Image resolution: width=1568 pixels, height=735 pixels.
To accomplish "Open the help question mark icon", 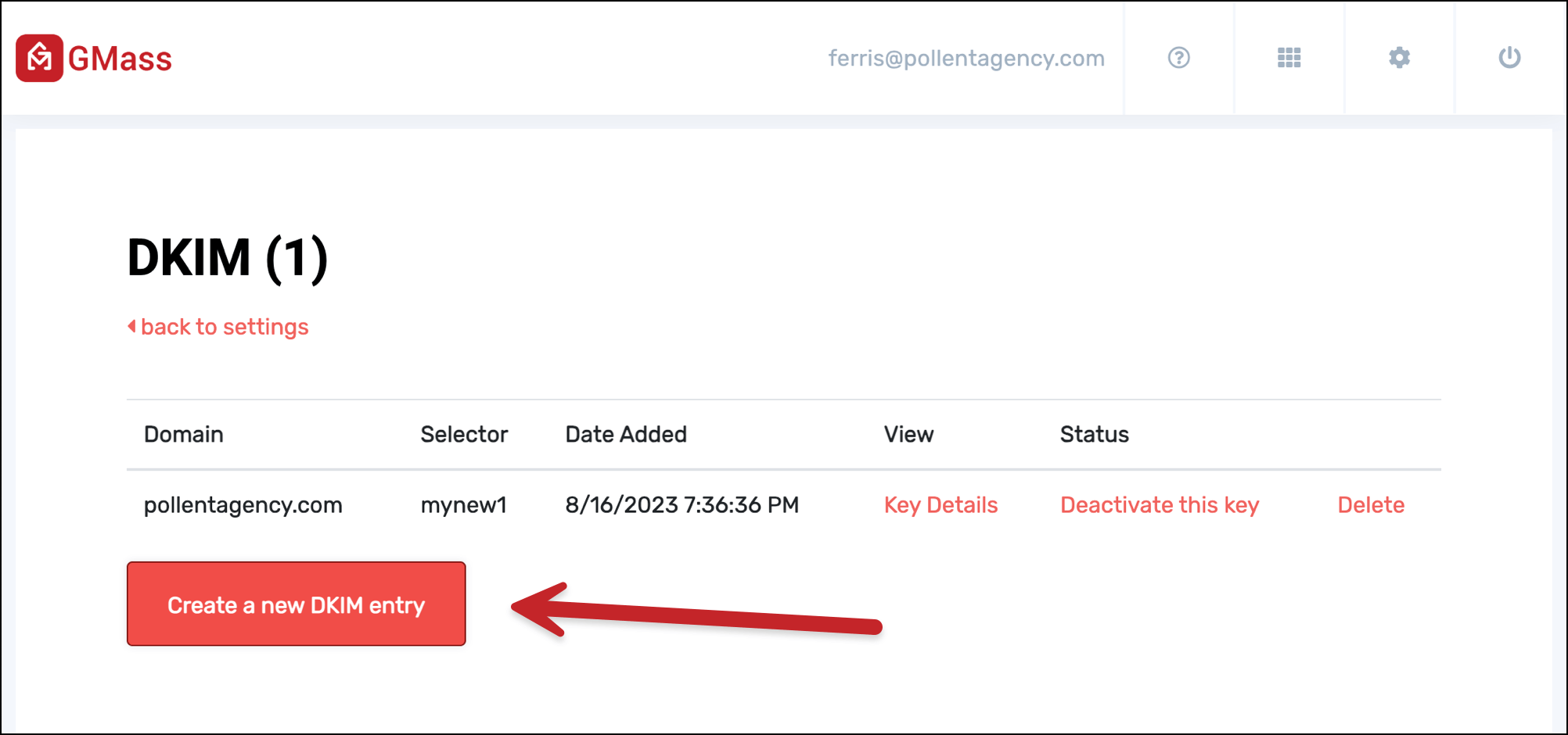I will click(1178, 58).
